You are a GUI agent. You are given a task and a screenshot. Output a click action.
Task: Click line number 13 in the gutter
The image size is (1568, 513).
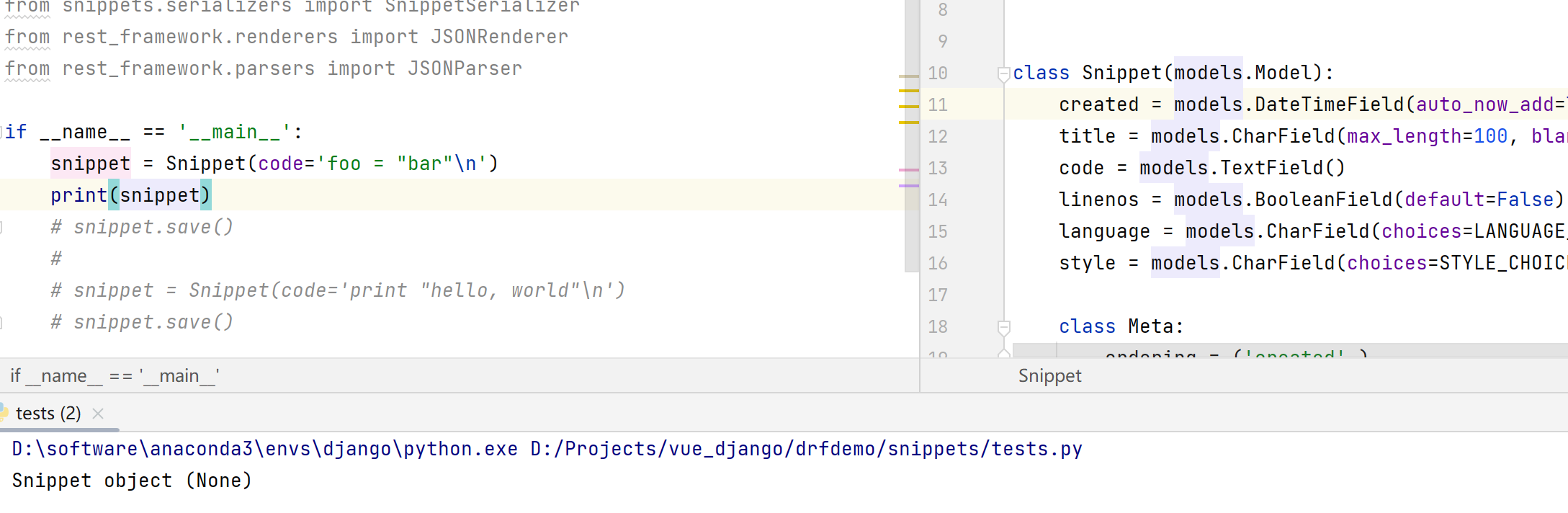click(x=938, y=169)
